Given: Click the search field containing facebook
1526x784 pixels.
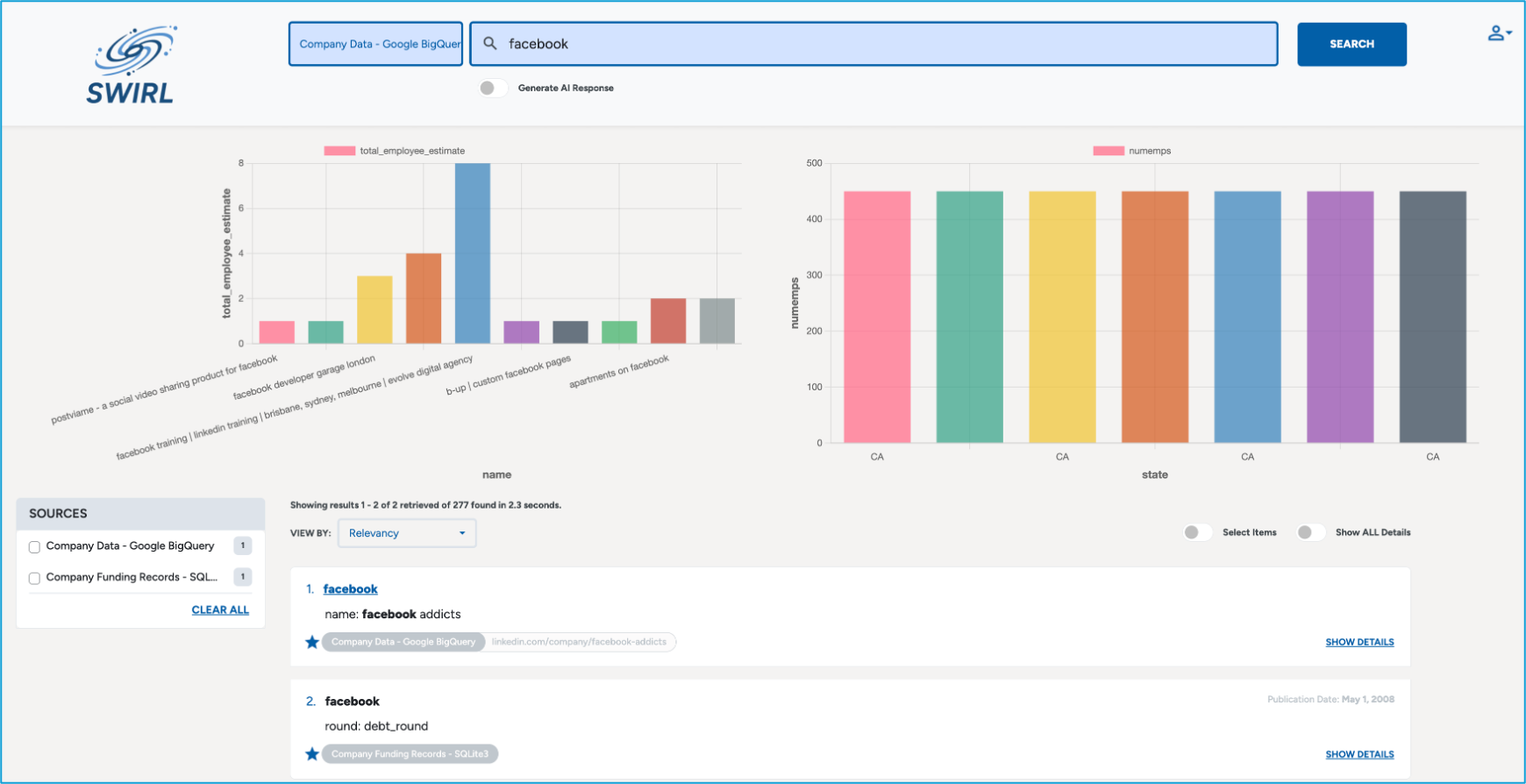Looking at the screenshot, I should click(x=874, y=44).
